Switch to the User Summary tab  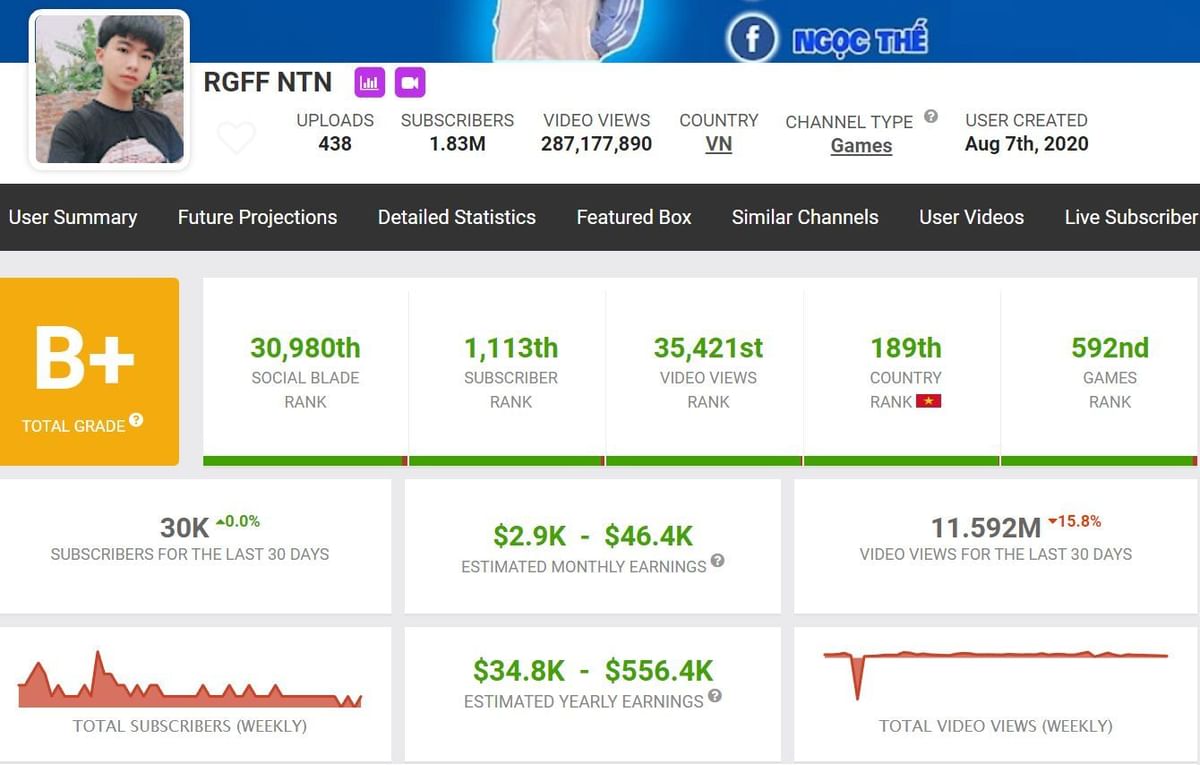73,217
